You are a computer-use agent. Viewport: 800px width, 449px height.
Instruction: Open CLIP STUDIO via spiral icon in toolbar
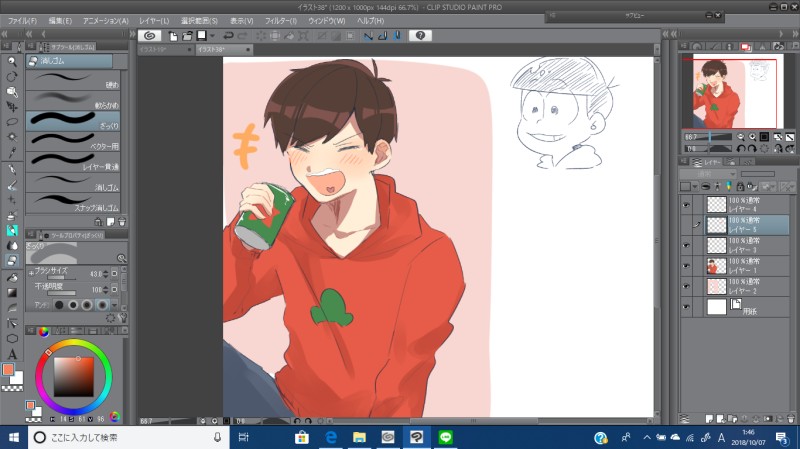[149, 36]
